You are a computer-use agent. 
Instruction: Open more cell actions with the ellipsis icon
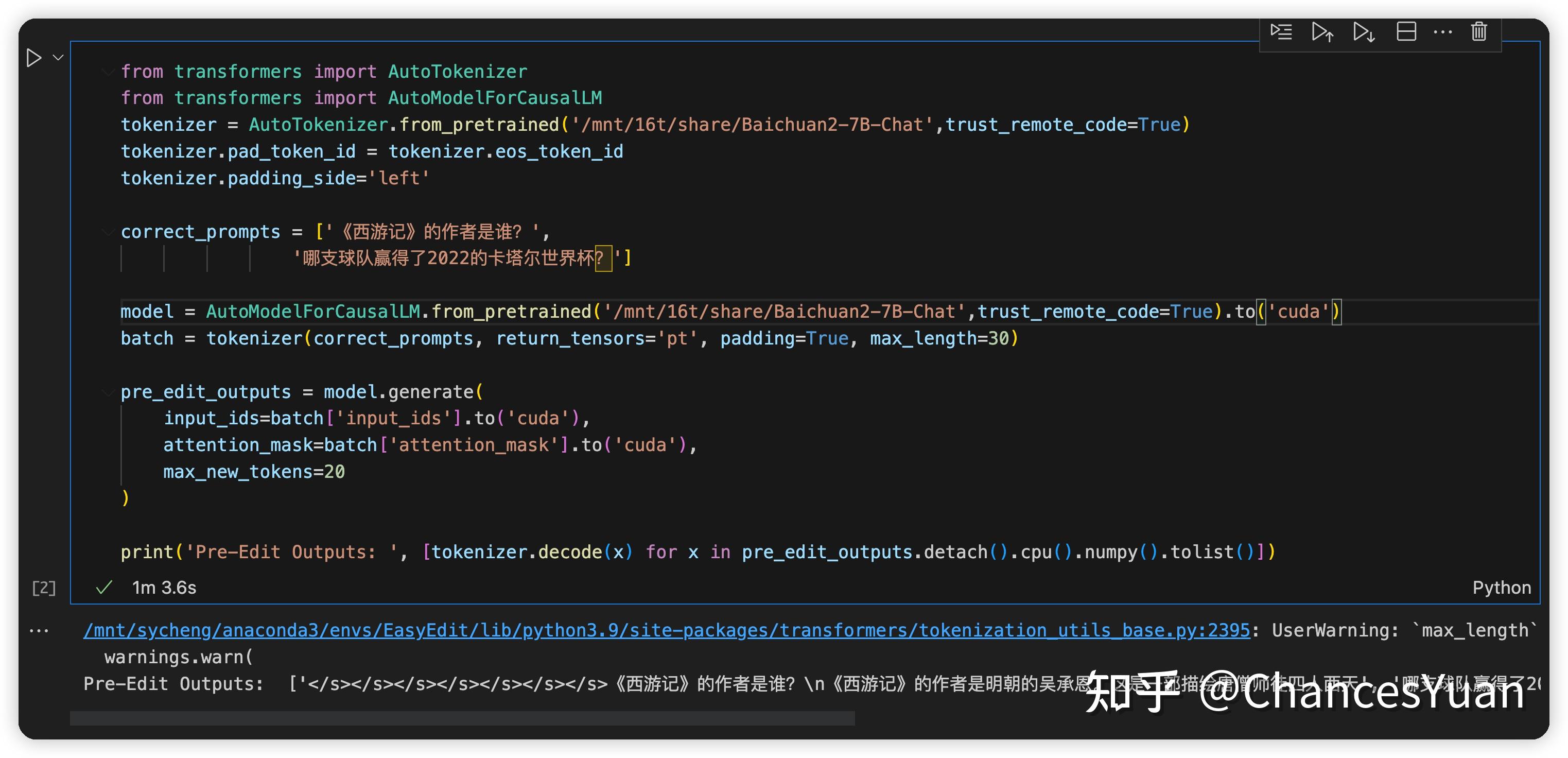click(1443, 33)
